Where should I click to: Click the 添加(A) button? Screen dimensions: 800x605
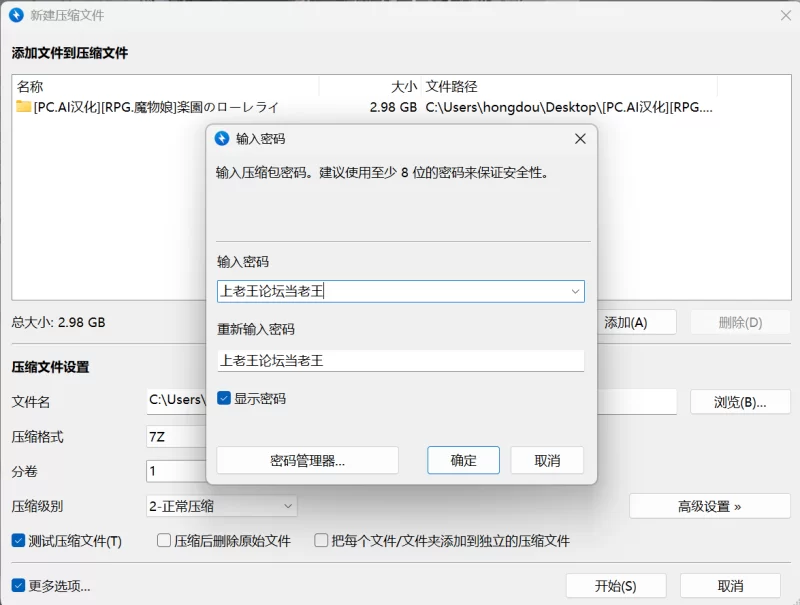point(637,322)
